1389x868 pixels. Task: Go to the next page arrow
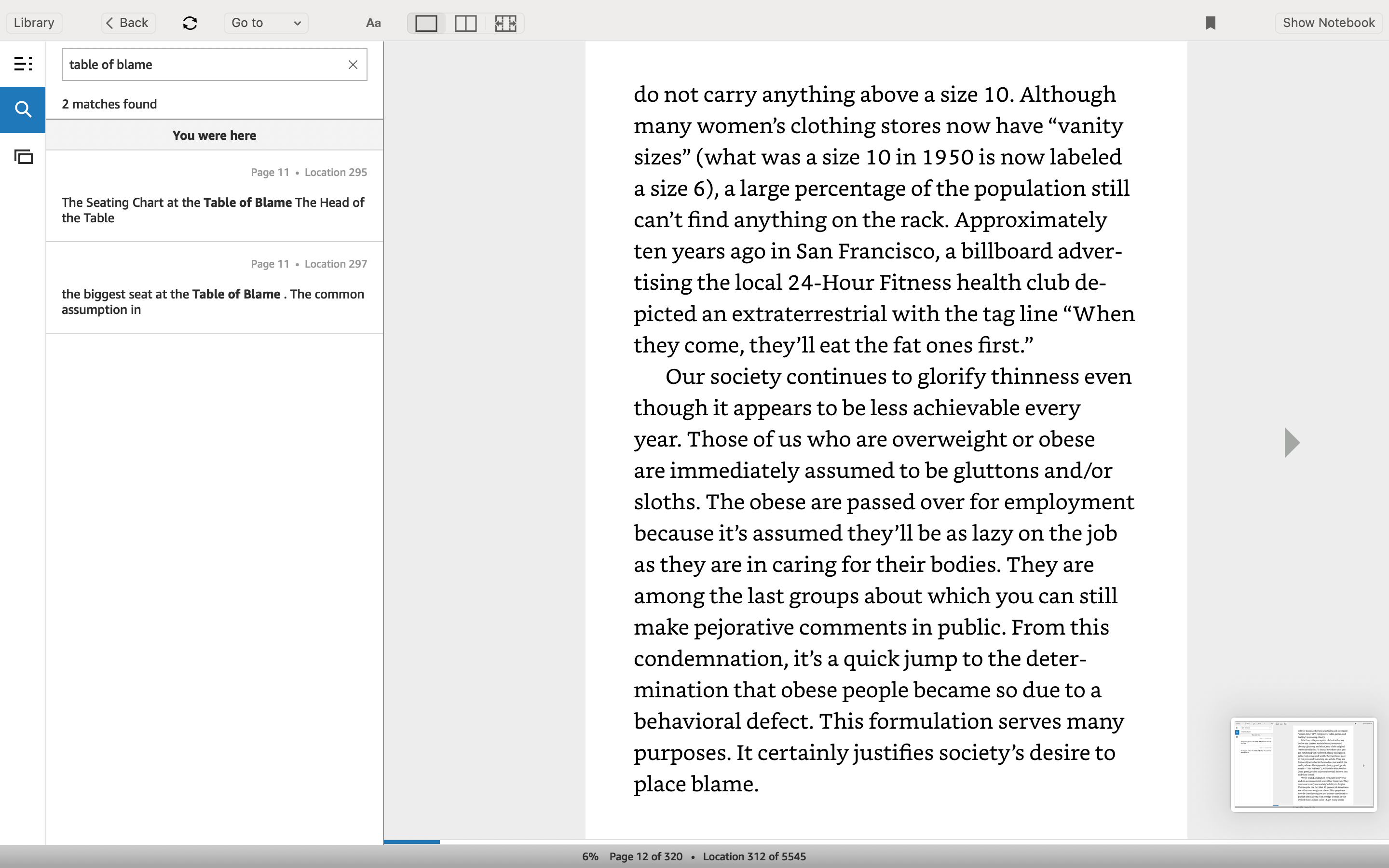pyautogui.click(x=1292, y=443)
